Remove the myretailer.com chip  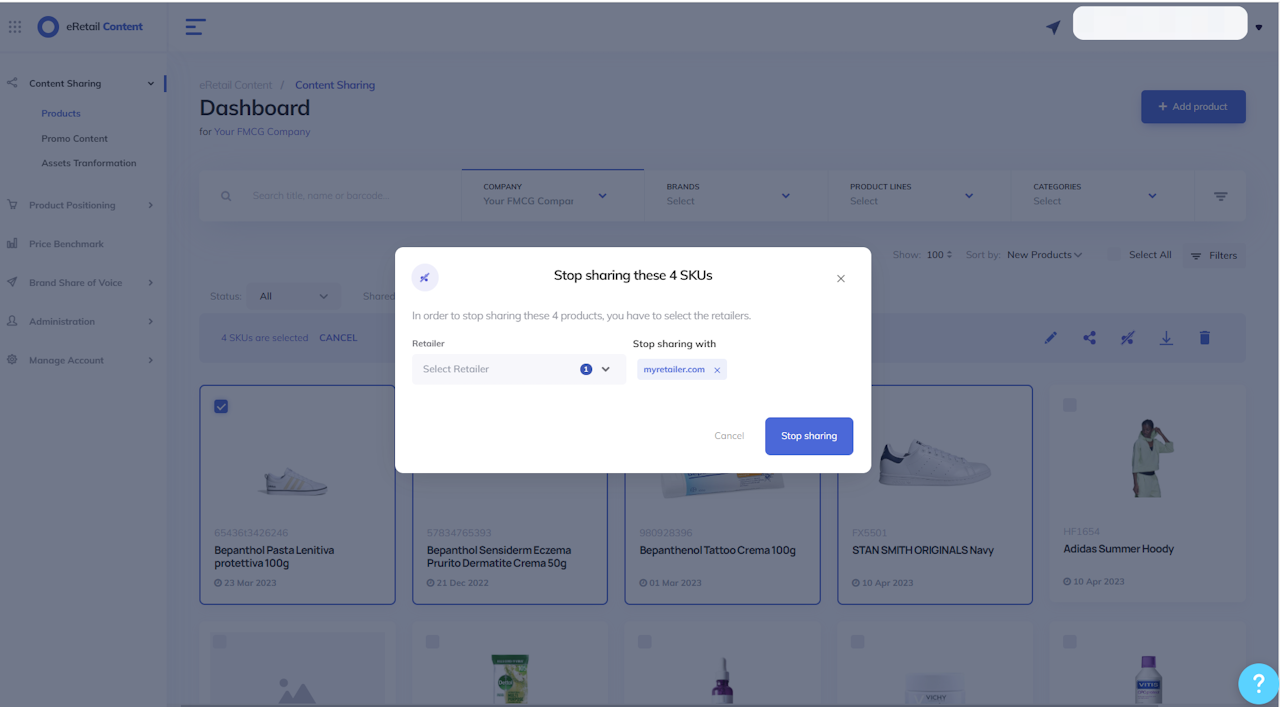pyautogui.click(x=717, y=370)
